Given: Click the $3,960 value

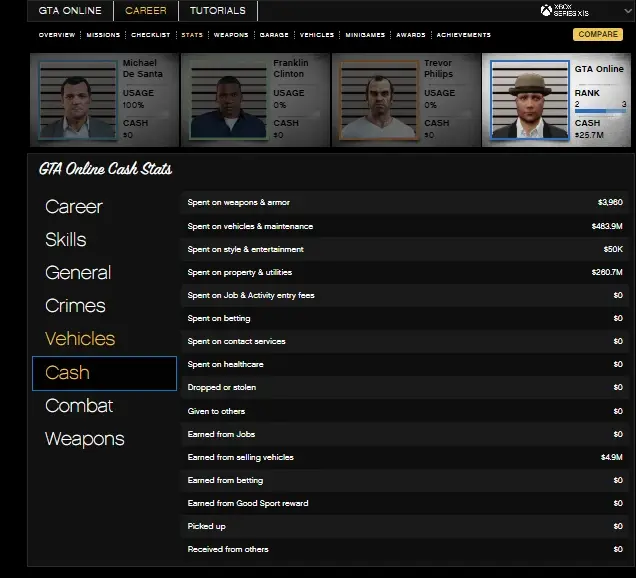Looking at the screenshot, I should point(610,202).
